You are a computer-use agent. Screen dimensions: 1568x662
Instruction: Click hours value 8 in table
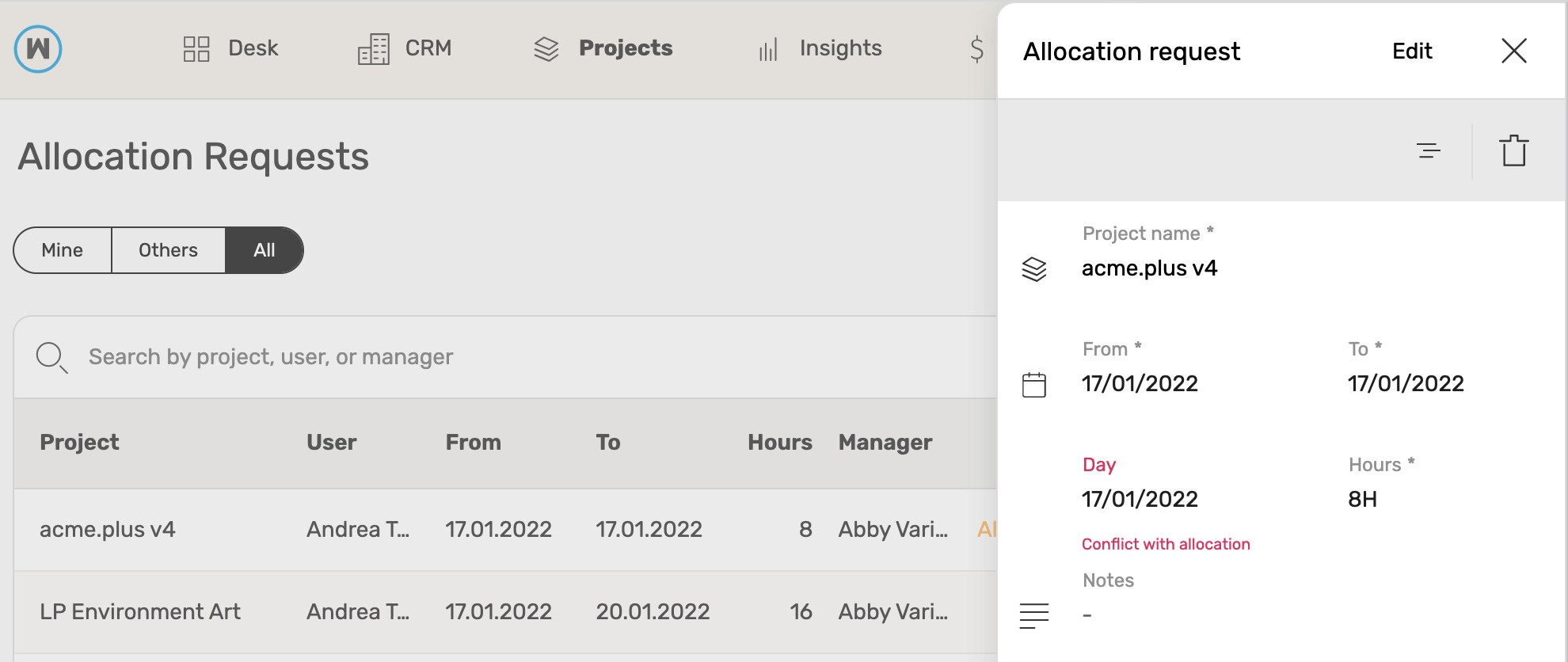(x=805, y=530)
